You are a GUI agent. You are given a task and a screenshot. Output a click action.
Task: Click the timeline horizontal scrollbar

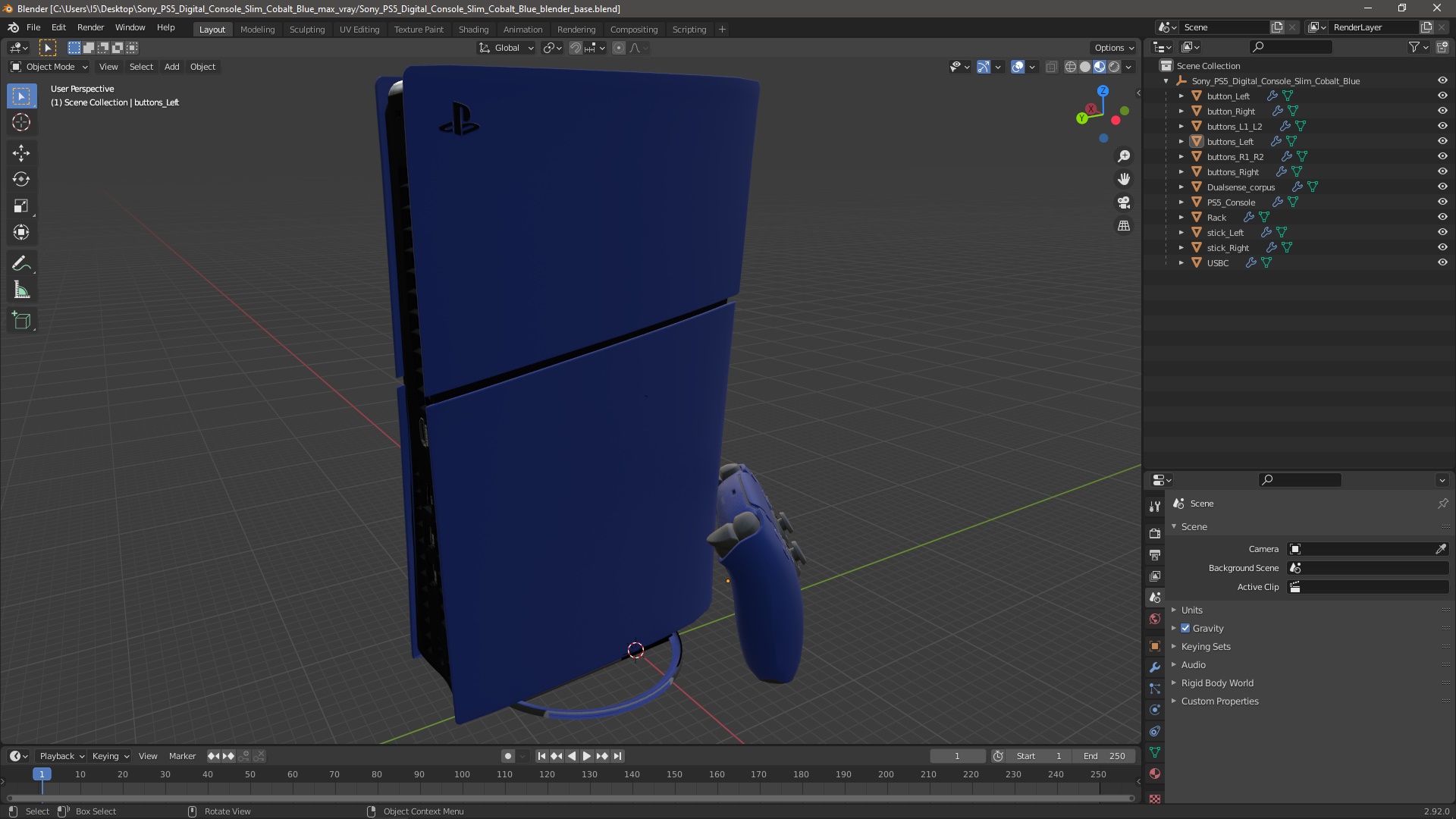570,798
